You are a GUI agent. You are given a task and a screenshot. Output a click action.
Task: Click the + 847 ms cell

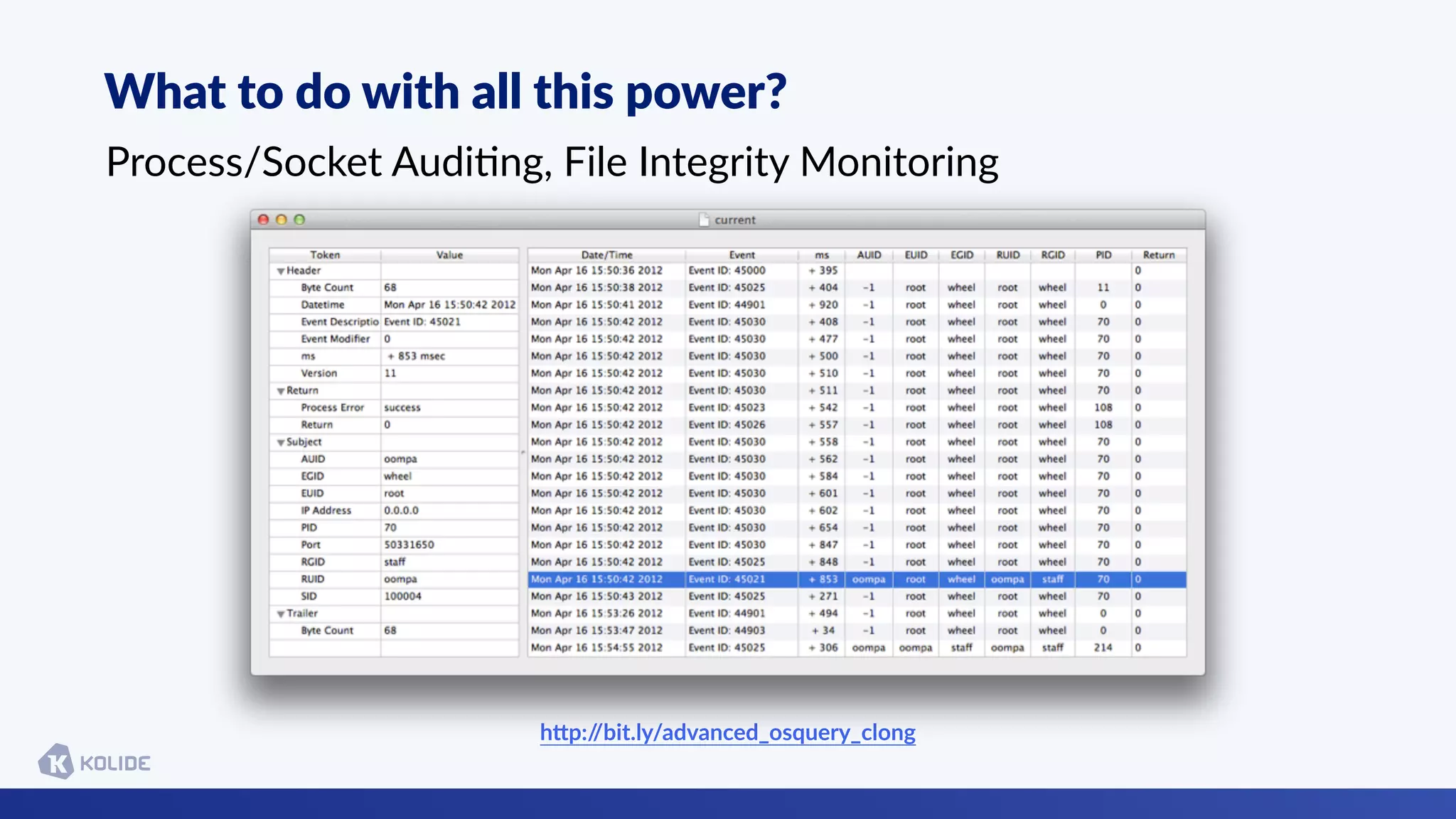pyautogui.click(x=823, y=545)
